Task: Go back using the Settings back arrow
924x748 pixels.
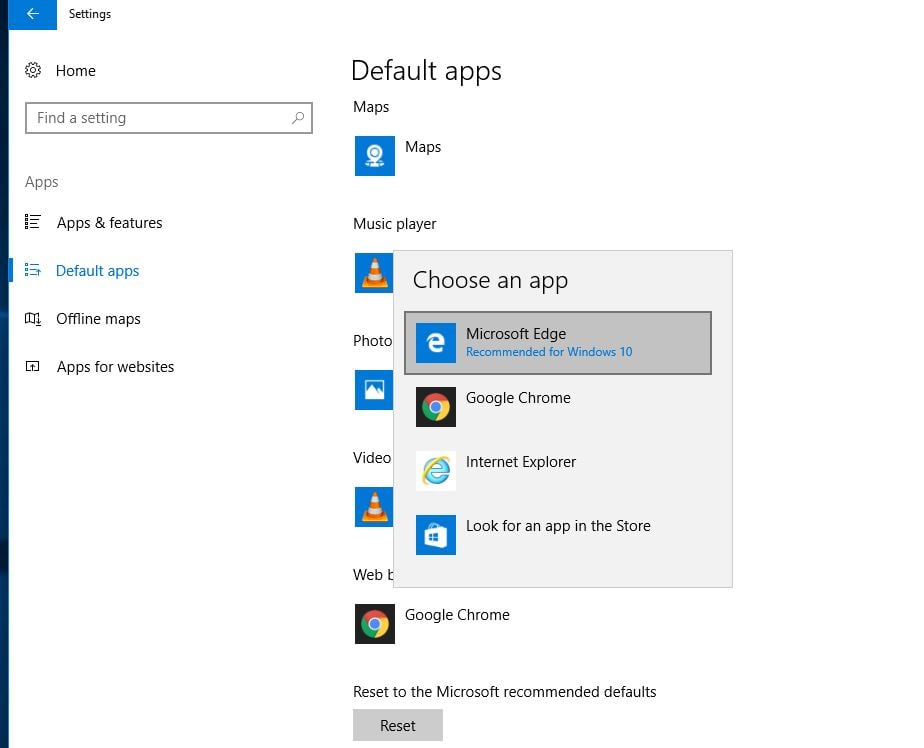Action: click(32, 14)
